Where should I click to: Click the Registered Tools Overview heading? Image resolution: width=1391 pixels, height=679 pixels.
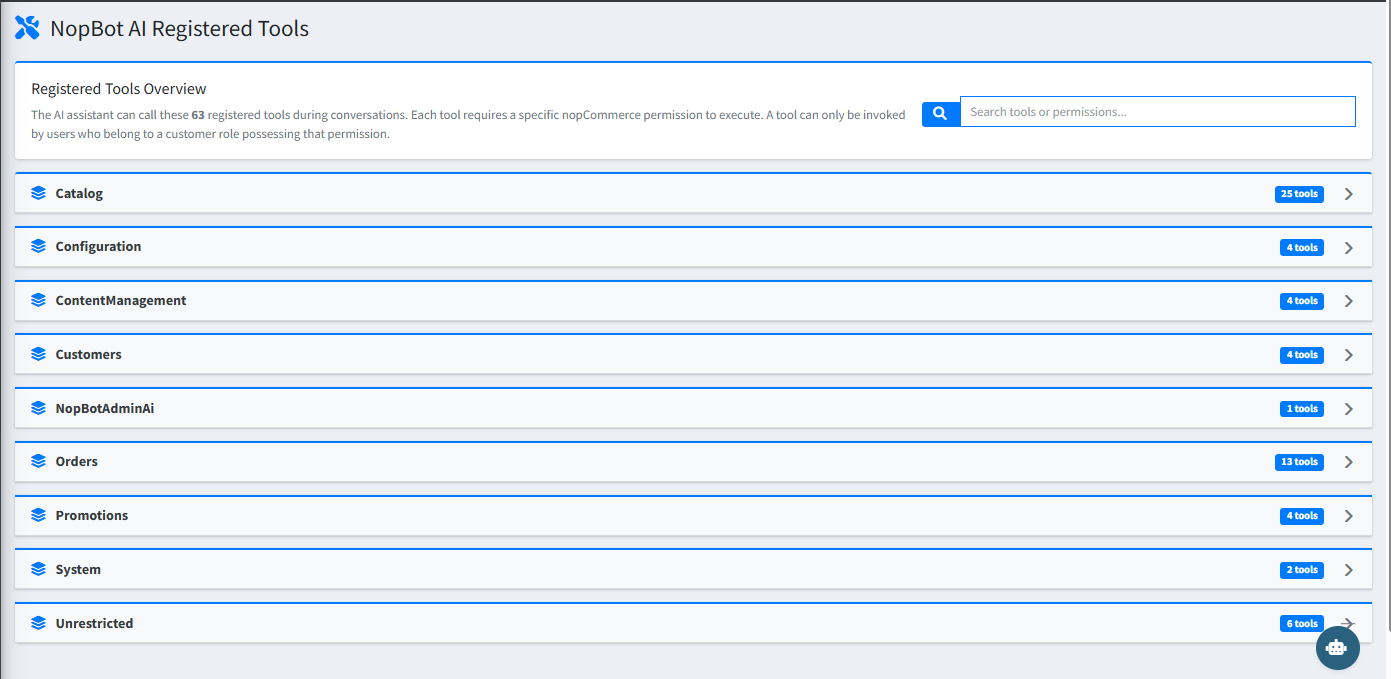119,89
